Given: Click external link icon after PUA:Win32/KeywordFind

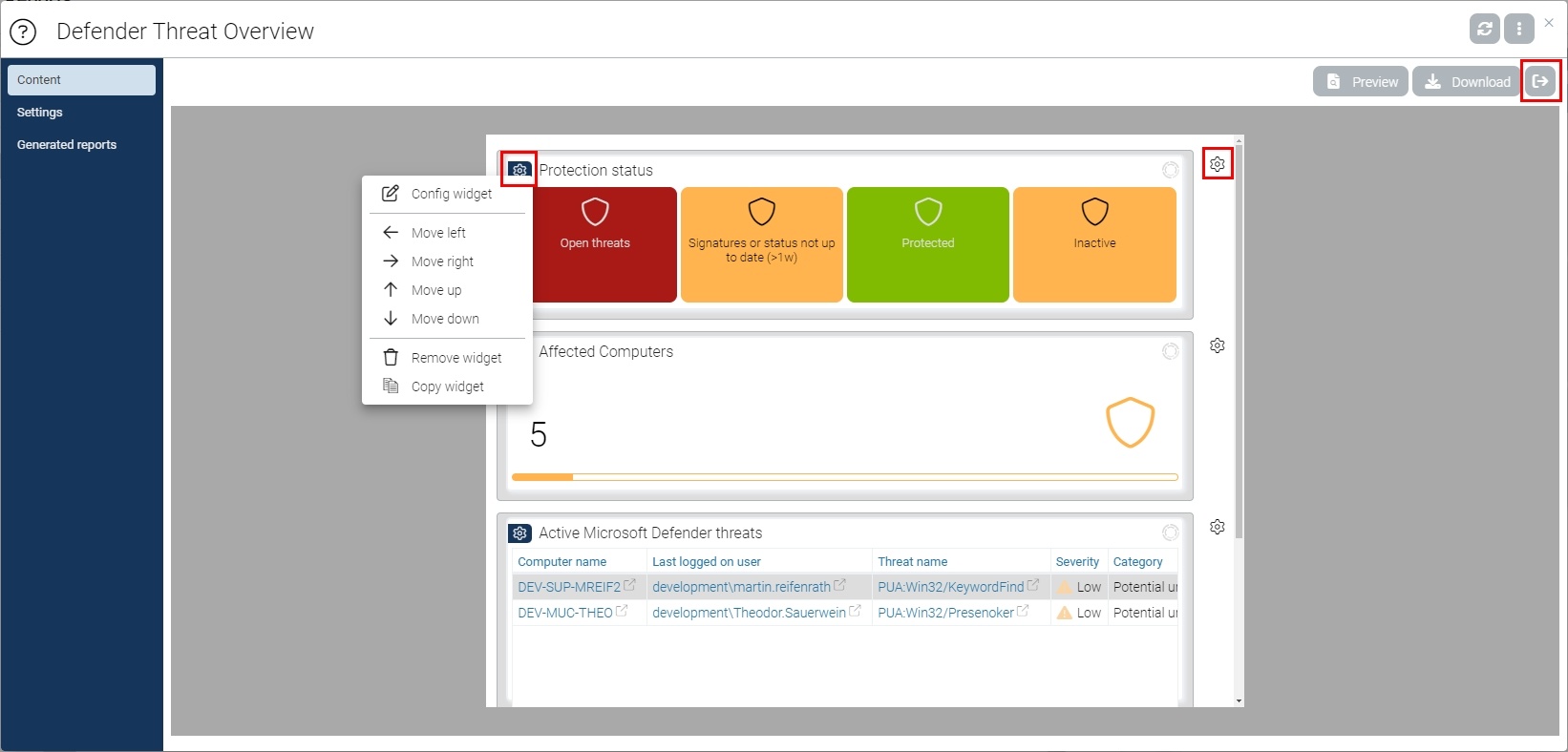Looking at the screenshot, I should (1032, 585).
